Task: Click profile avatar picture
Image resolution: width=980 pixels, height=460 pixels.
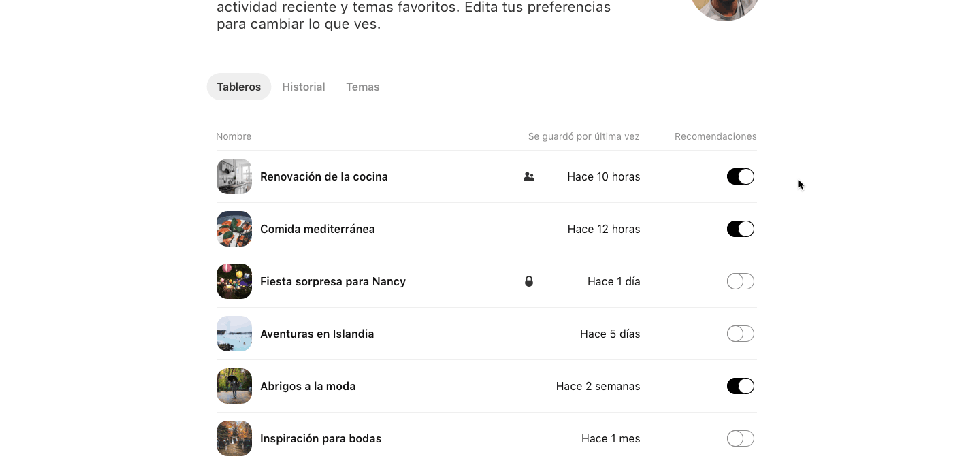Action: [725, 8]
